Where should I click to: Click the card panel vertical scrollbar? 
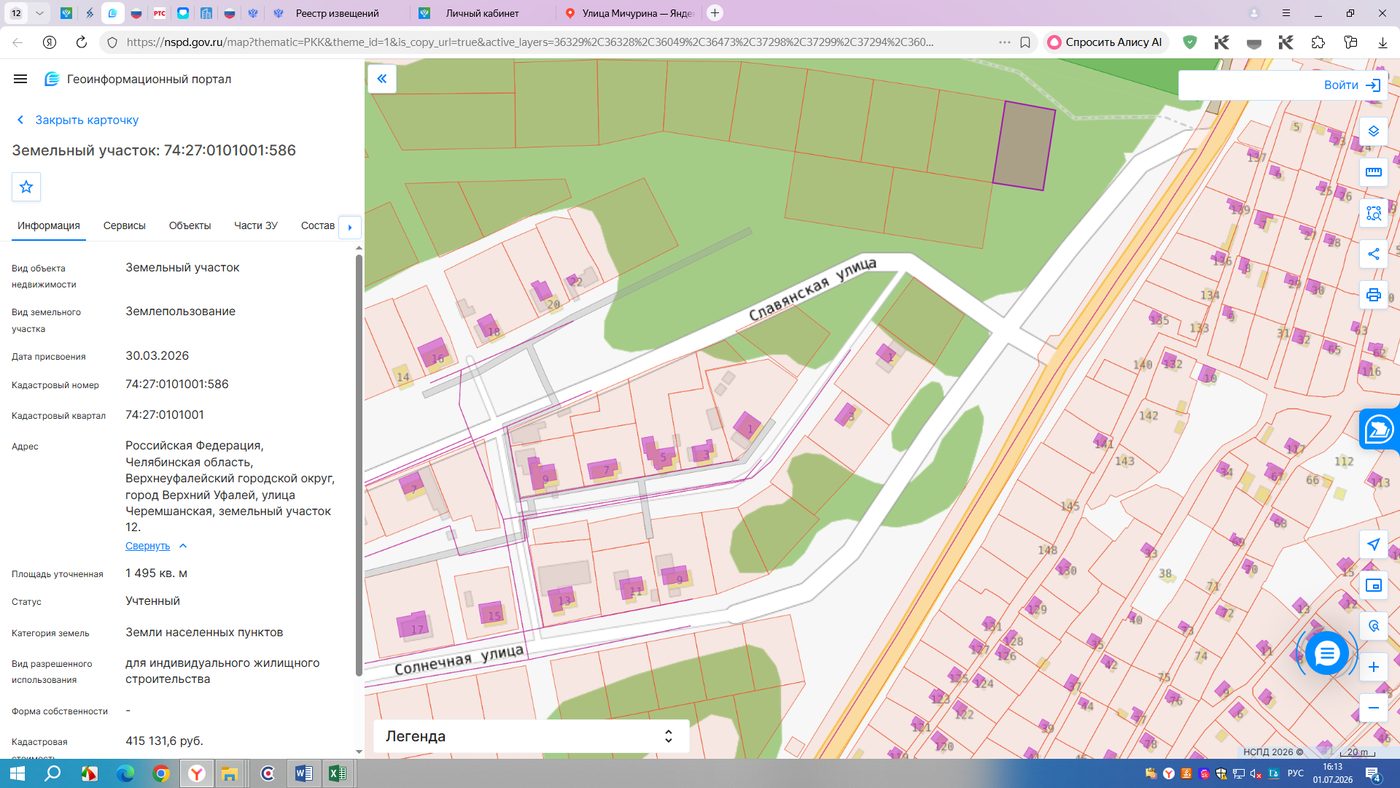click(359, 465)
